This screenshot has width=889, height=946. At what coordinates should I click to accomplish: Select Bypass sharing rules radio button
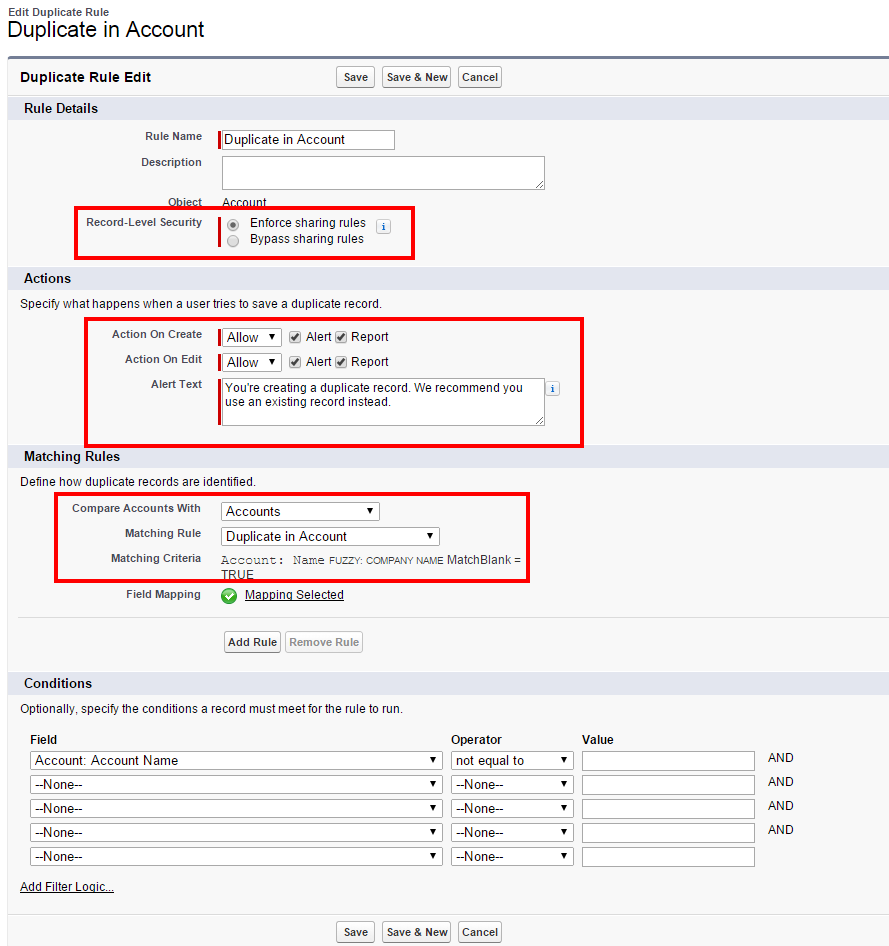(x=233, y=241)
